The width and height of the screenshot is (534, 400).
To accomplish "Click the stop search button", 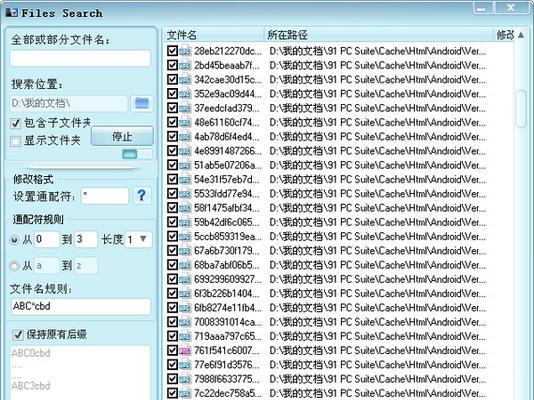I will (122, 137).
